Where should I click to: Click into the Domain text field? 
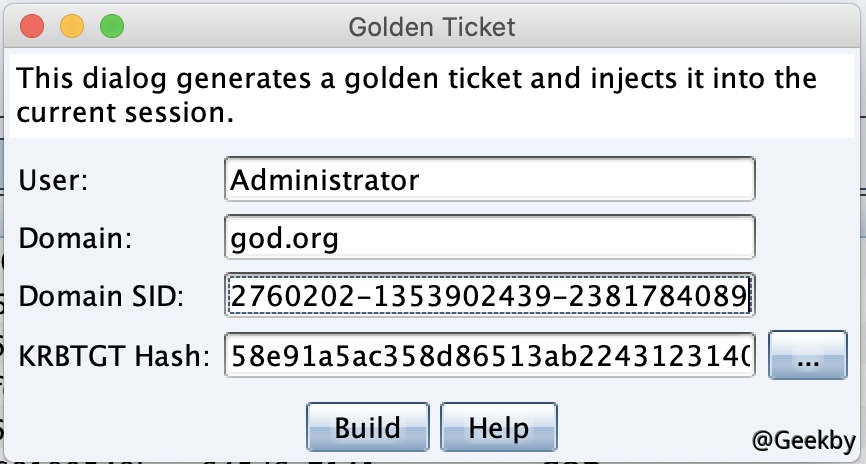click(x=489, y=239)
